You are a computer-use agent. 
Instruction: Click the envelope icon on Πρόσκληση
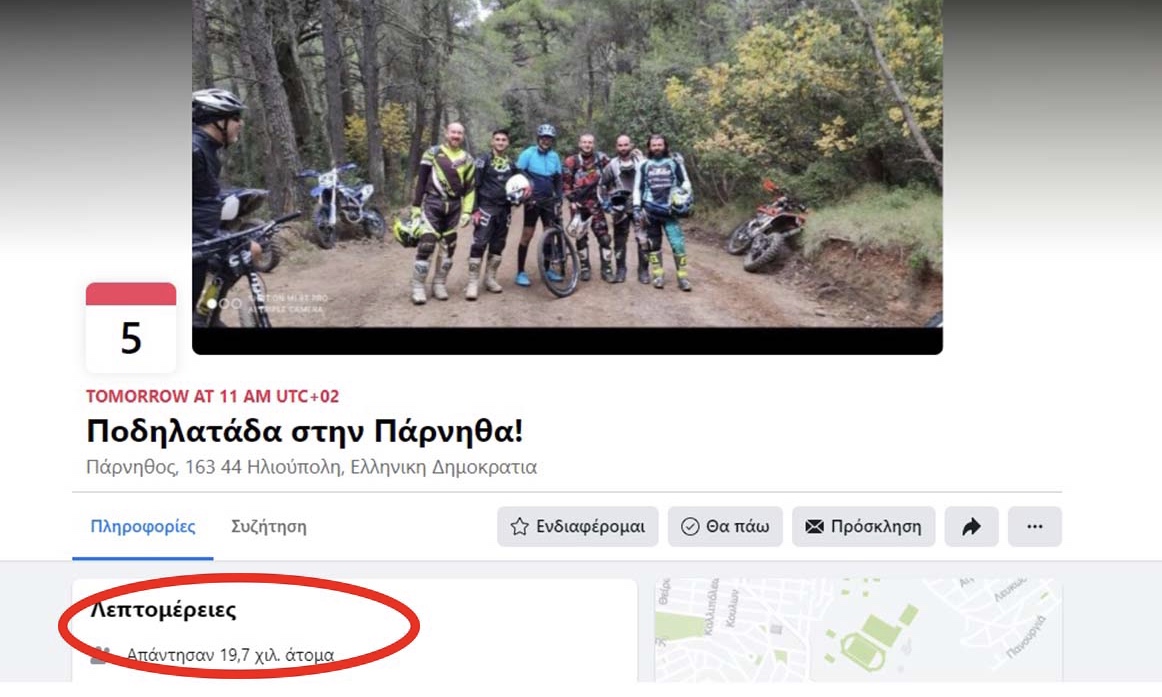pos(814,527)
